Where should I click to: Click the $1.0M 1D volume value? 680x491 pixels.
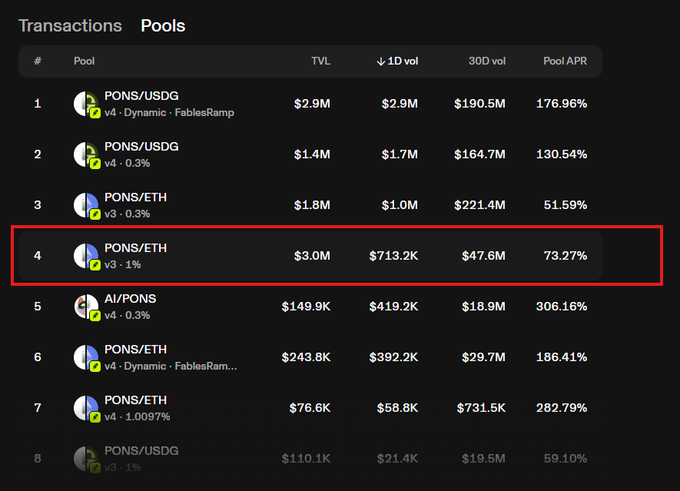click(x=399, y=205)
